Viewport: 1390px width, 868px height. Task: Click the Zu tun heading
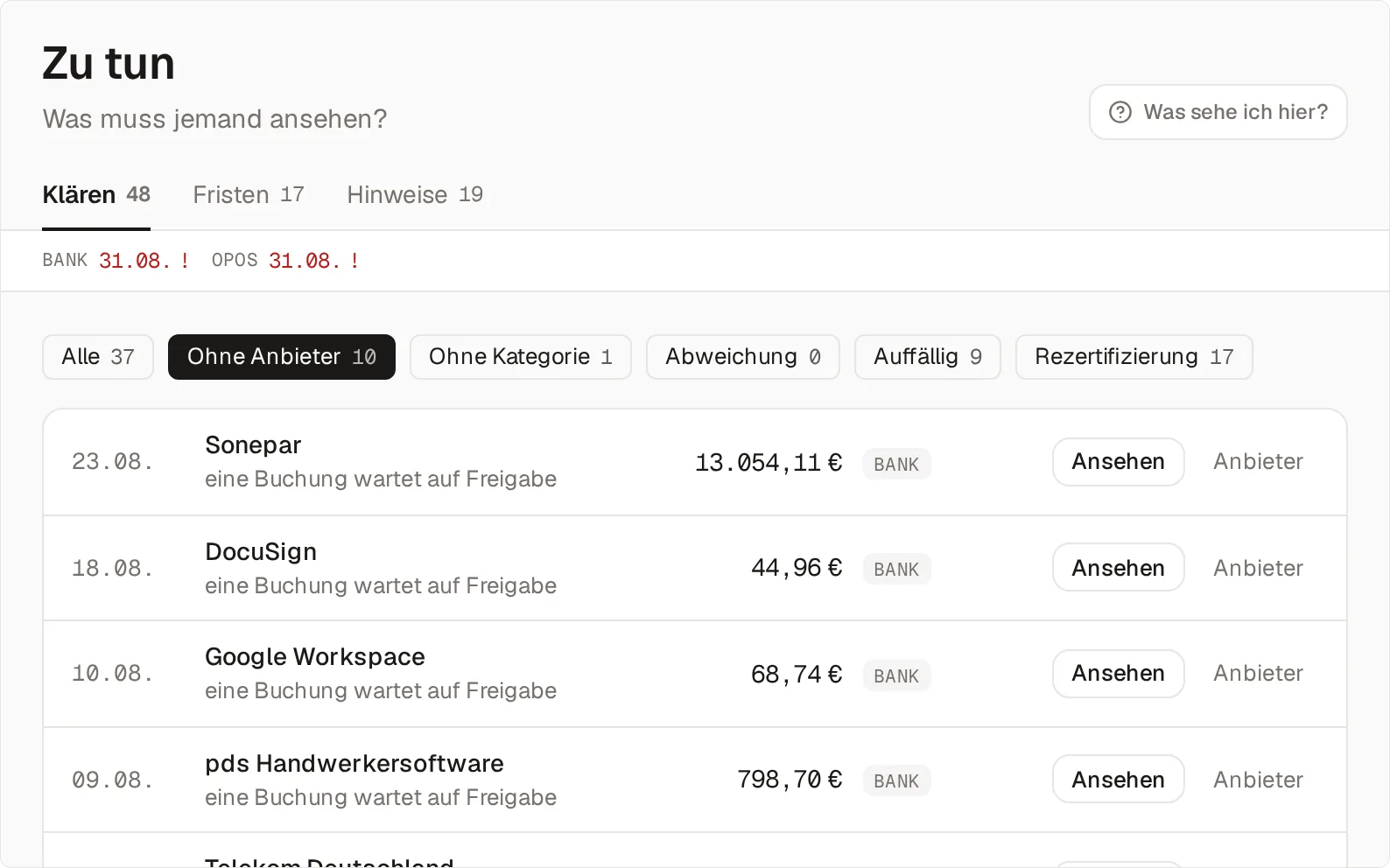click(109, 64)
